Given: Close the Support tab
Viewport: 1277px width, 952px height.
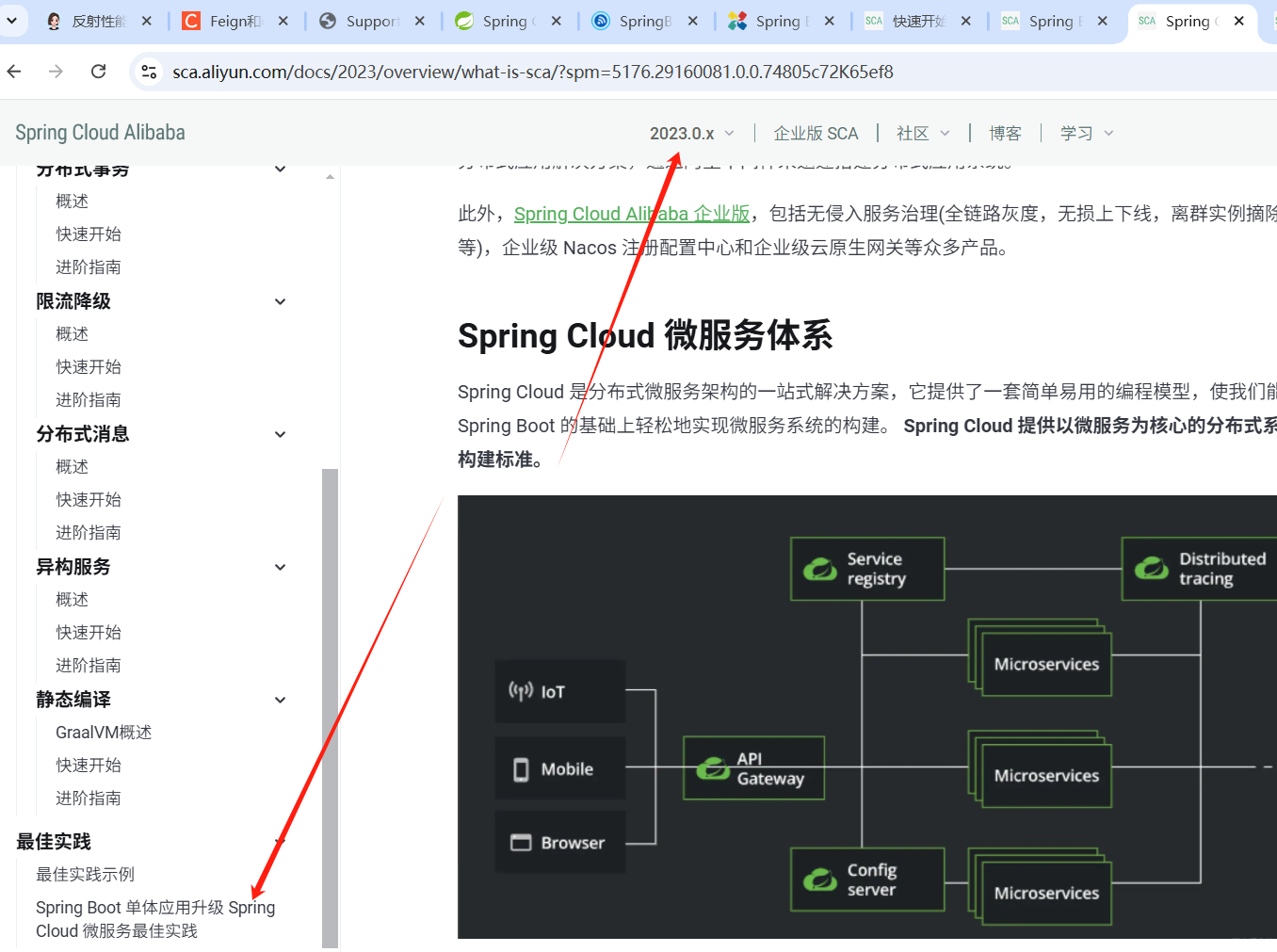Looking at the screenshot, I should [420, 21].
